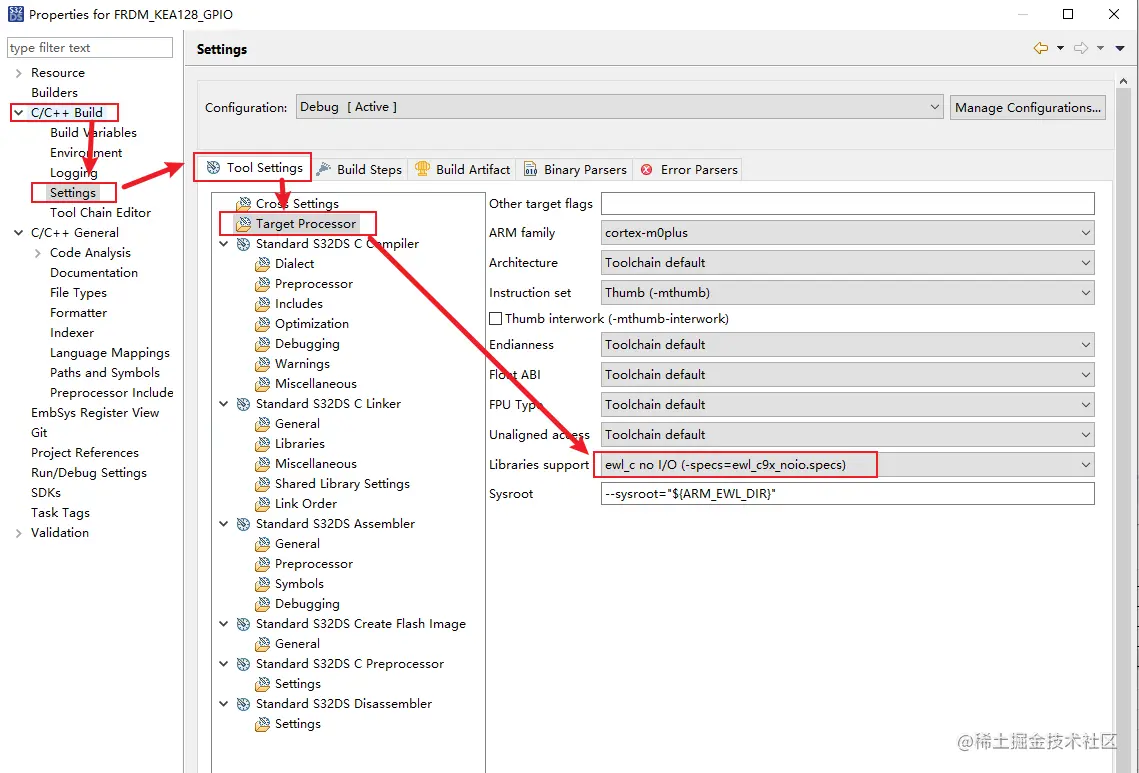Screen dimensions: 1139x773
Task: Expand the Code Analysis node
Action: pyautogui.click(x=37, y=253)
